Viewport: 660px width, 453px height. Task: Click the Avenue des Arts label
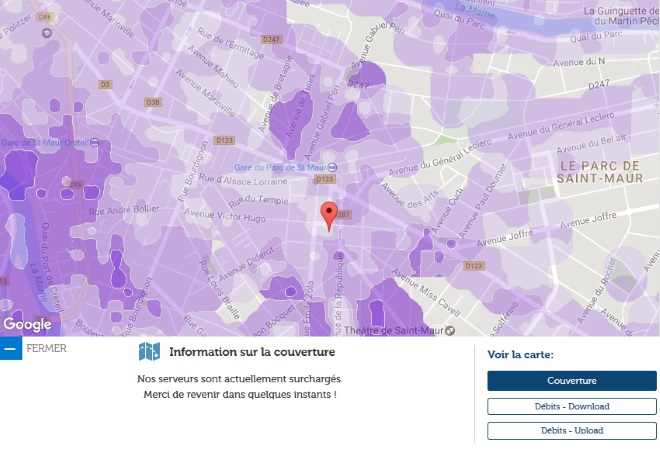click(410, 196)
